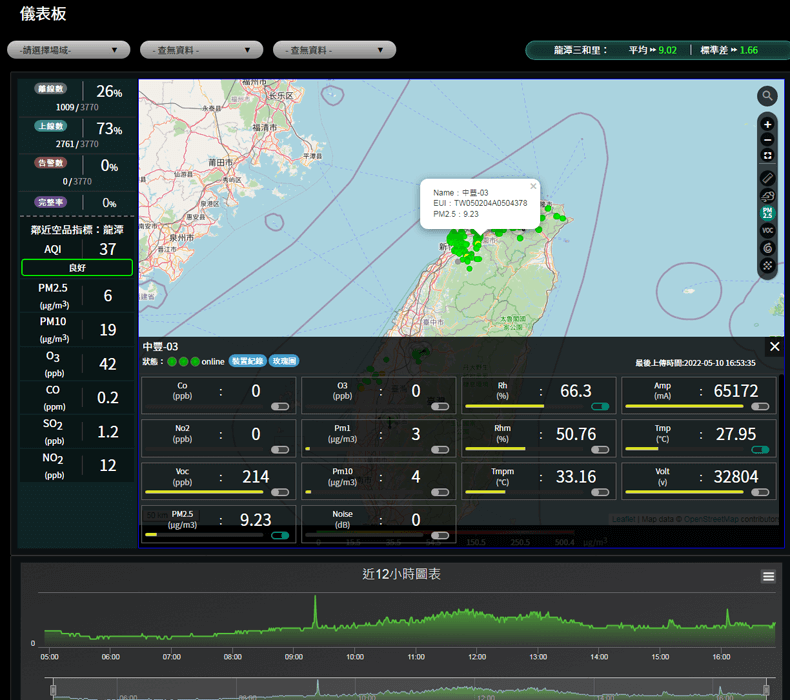The image size is (790, 700).
Task: Click first green online status dot
Action: point(172,361)
